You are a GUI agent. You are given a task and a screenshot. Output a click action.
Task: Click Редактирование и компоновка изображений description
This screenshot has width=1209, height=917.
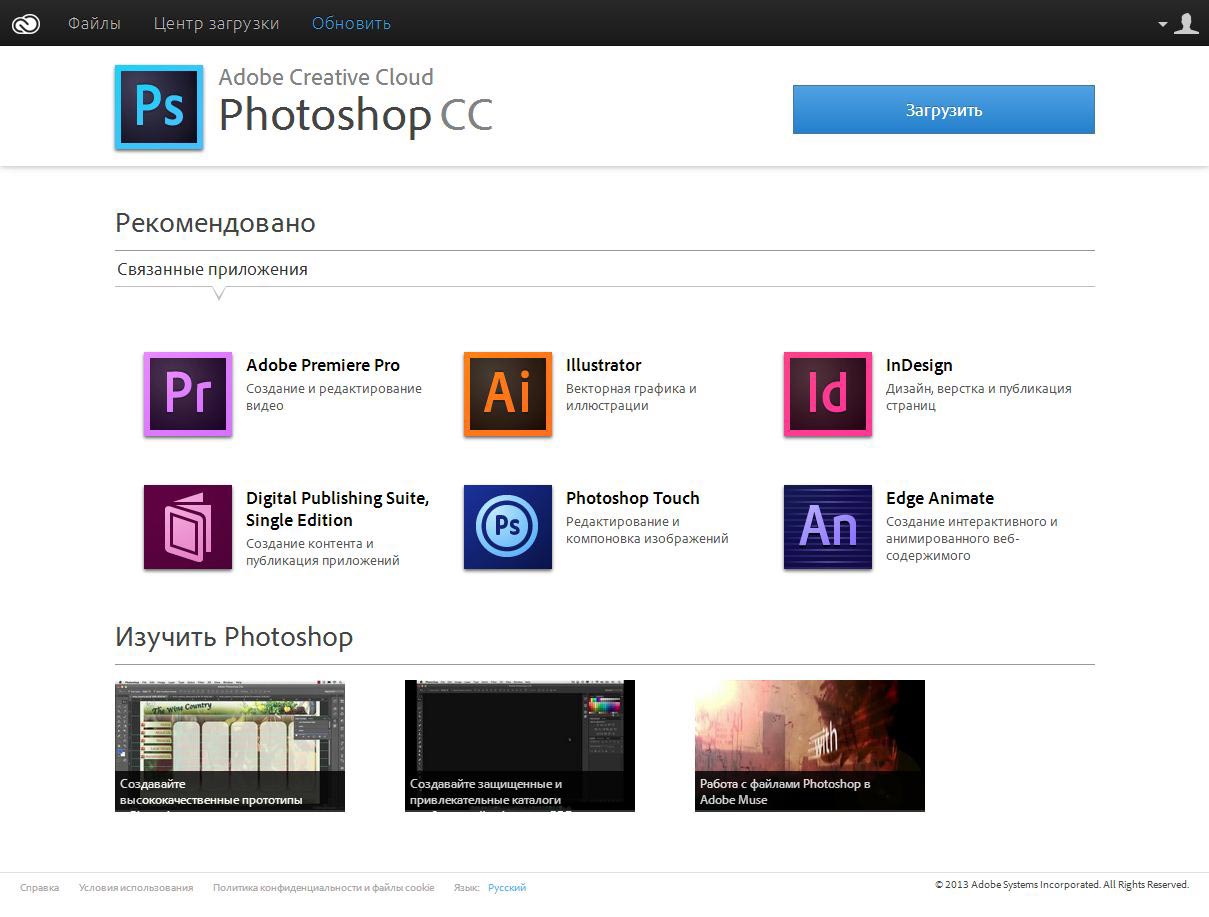click(x=647, y=530)
